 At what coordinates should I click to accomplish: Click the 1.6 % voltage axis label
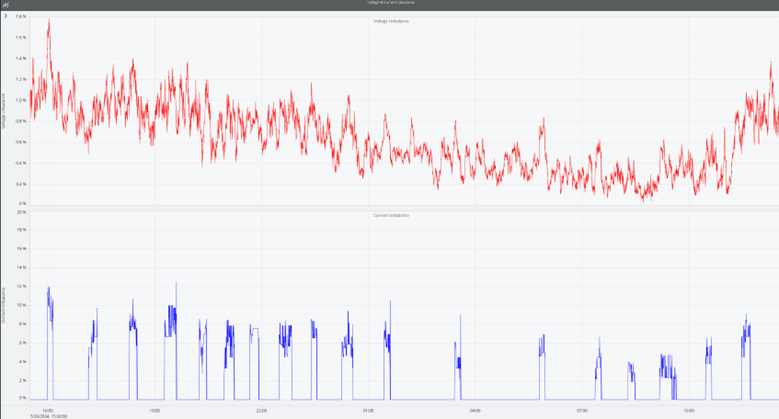(x=21, y=37)
